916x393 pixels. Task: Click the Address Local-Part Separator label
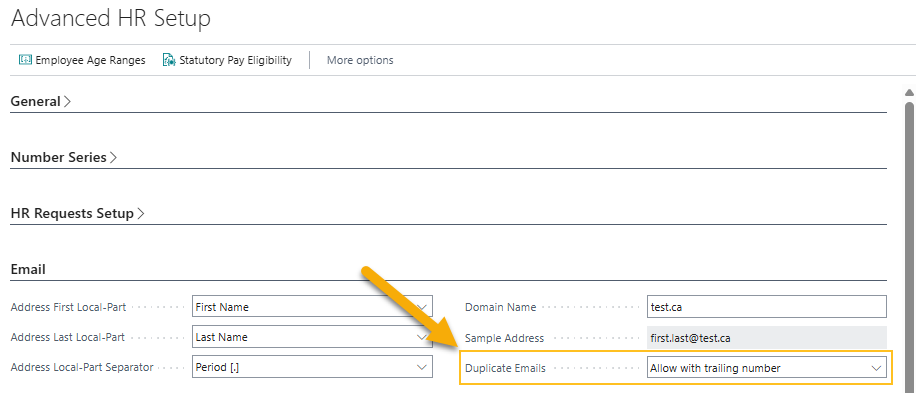click(x=82, y=367)
